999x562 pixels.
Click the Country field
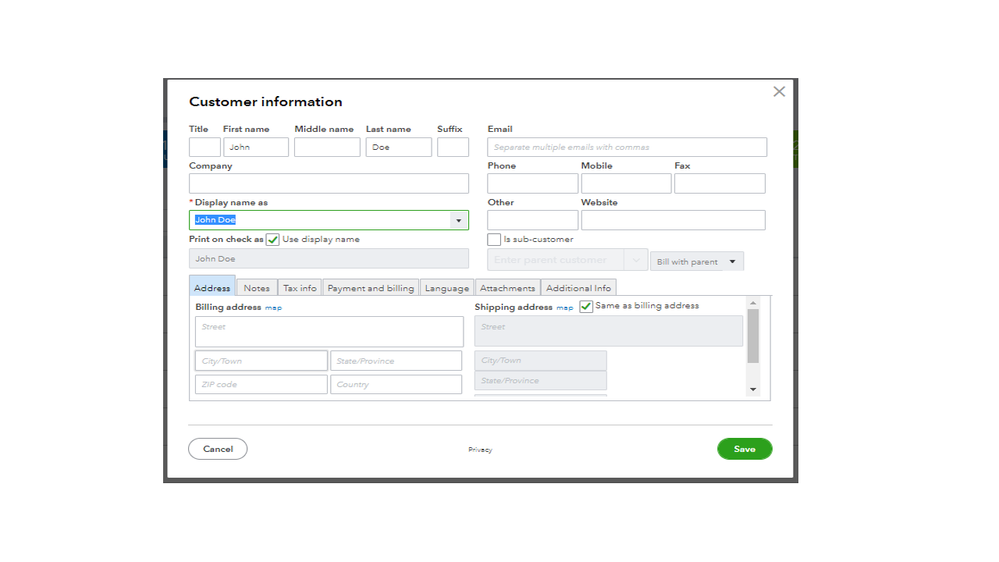click(396, 384)
